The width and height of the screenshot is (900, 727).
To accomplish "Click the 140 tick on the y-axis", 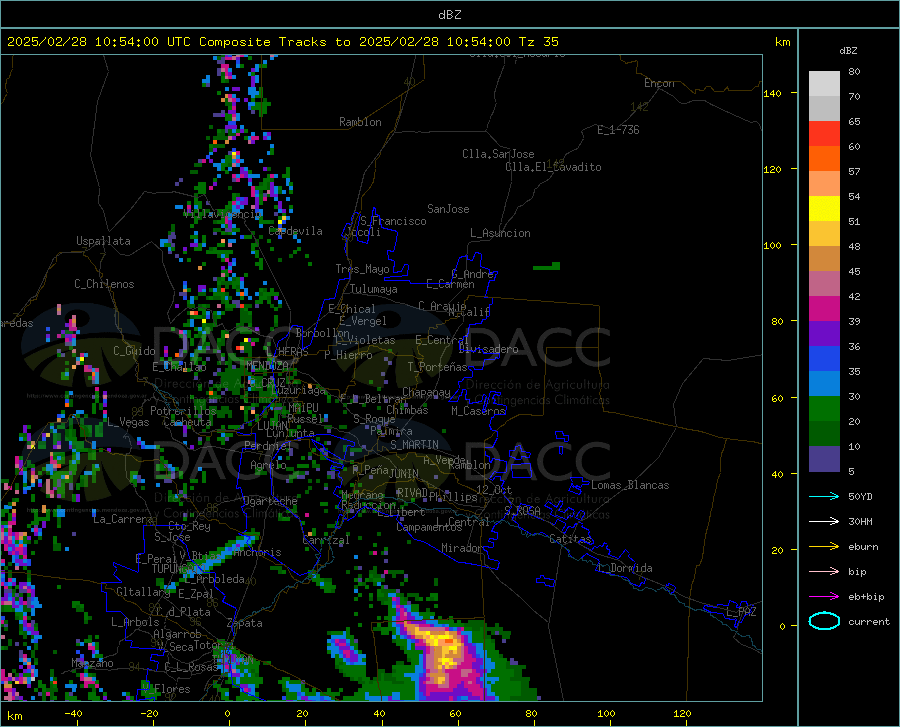I will (773, 93).
